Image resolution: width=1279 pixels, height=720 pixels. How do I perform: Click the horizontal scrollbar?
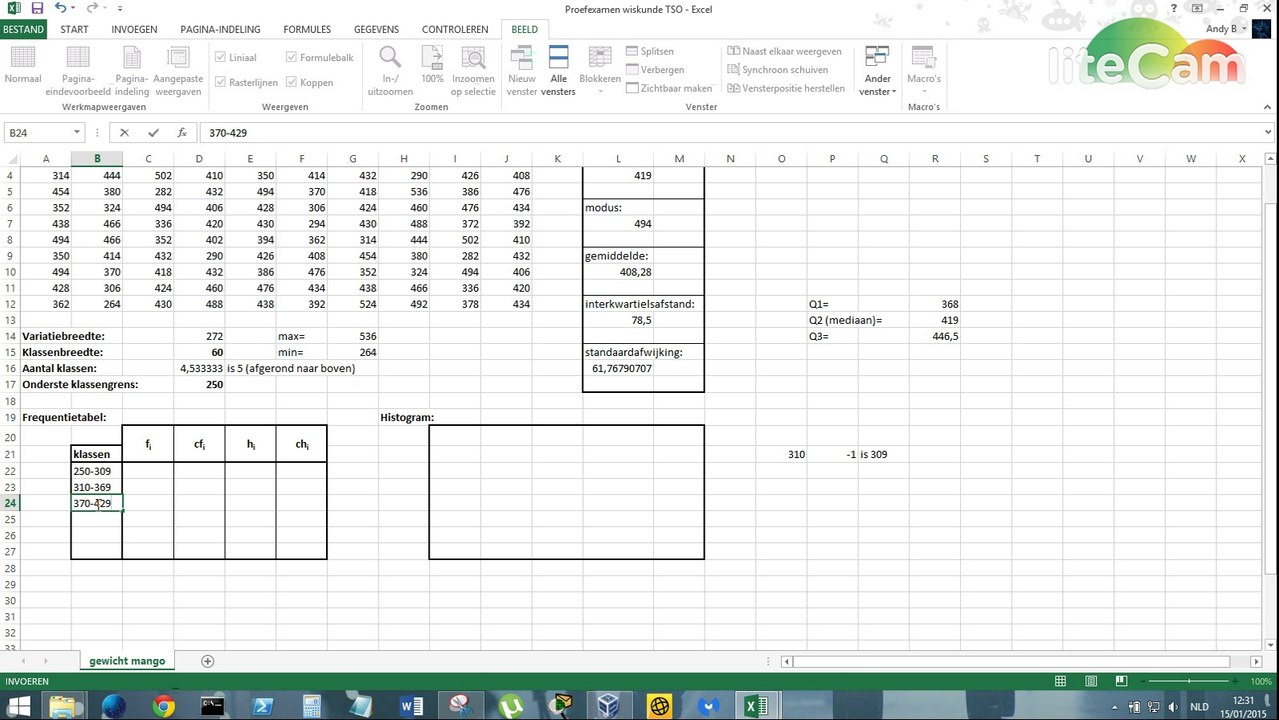pyautogui.click(x=1012, y=661)
